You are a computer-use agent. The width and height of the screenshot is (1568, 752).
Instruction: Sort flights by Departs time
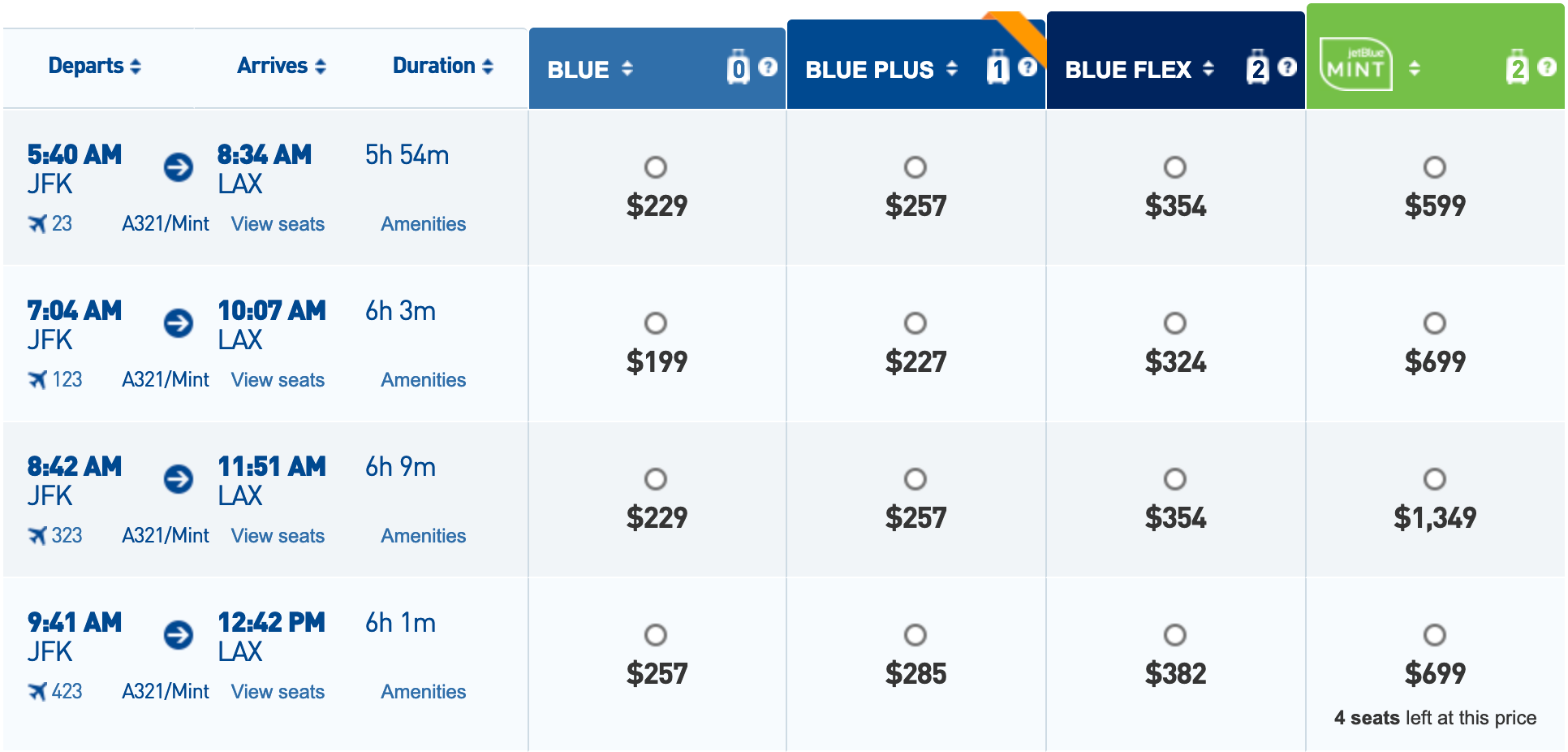point(94,66)
